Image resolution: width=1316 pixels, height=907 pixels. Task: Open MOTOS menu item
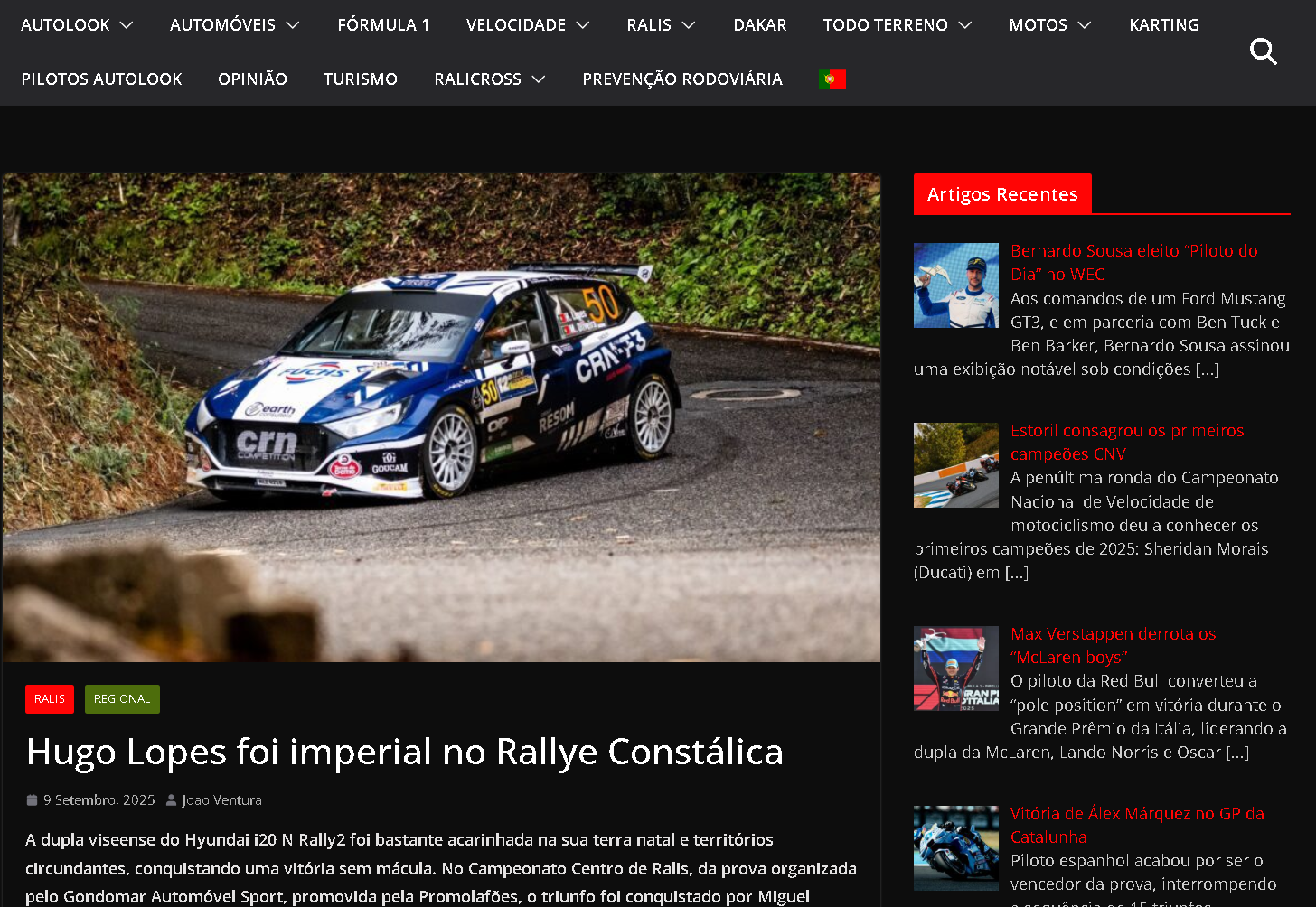[1038, 25]
